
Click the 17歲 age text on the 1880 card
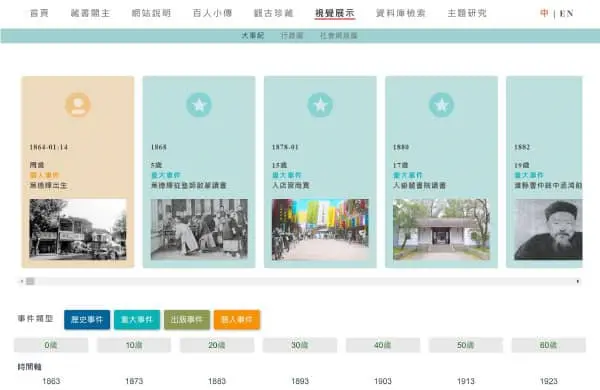[400, 165]
